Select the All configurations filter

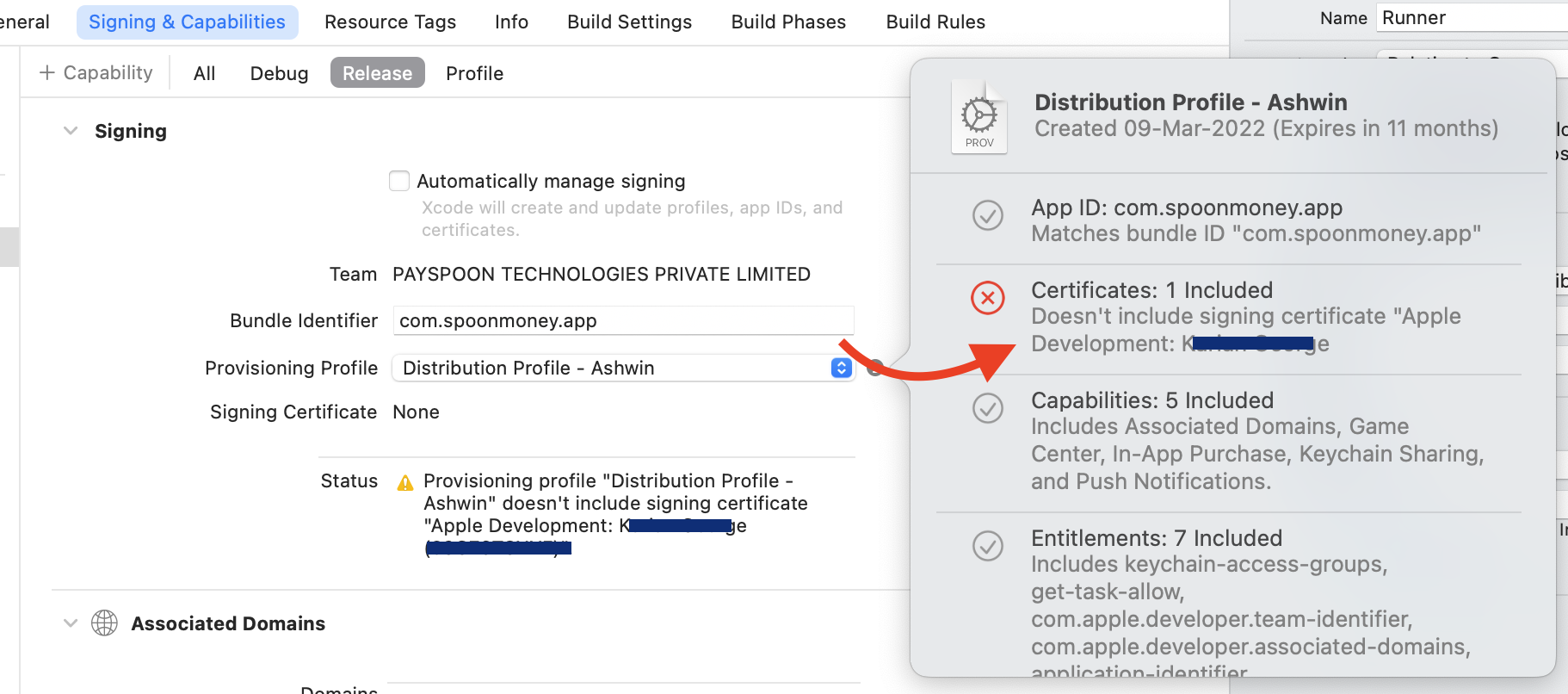(204, 73)
